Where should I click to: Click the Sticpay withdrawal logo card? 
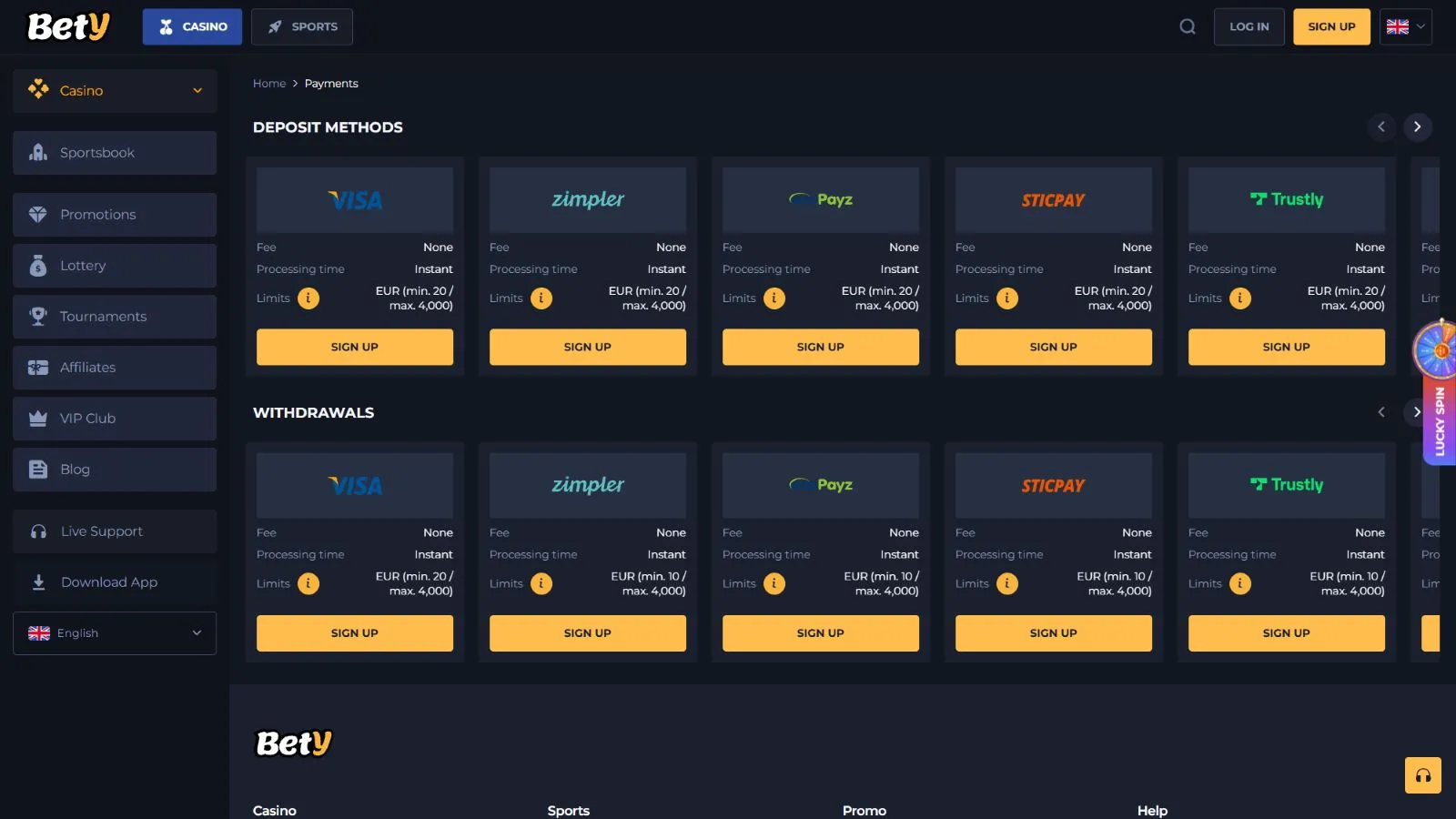coord(1053,486)
